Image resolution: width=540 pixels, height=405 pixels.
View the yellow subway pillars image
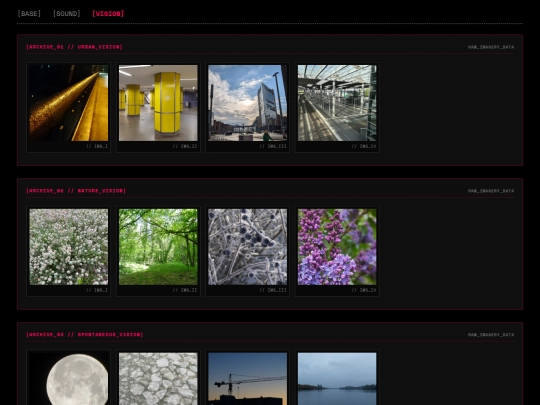tap(158, 103)
